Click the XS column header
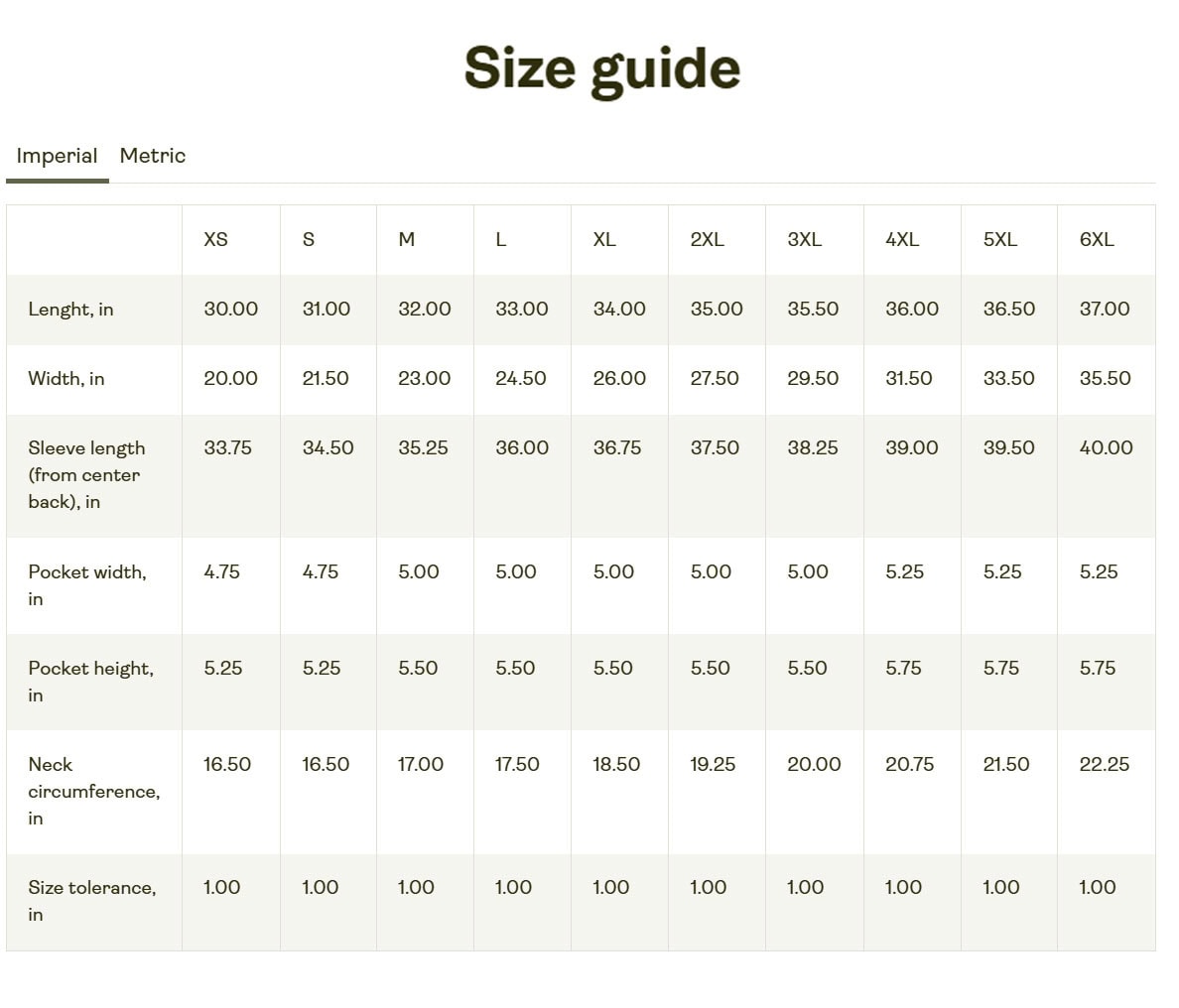The image size is (1179, 1008). [215, 239]
